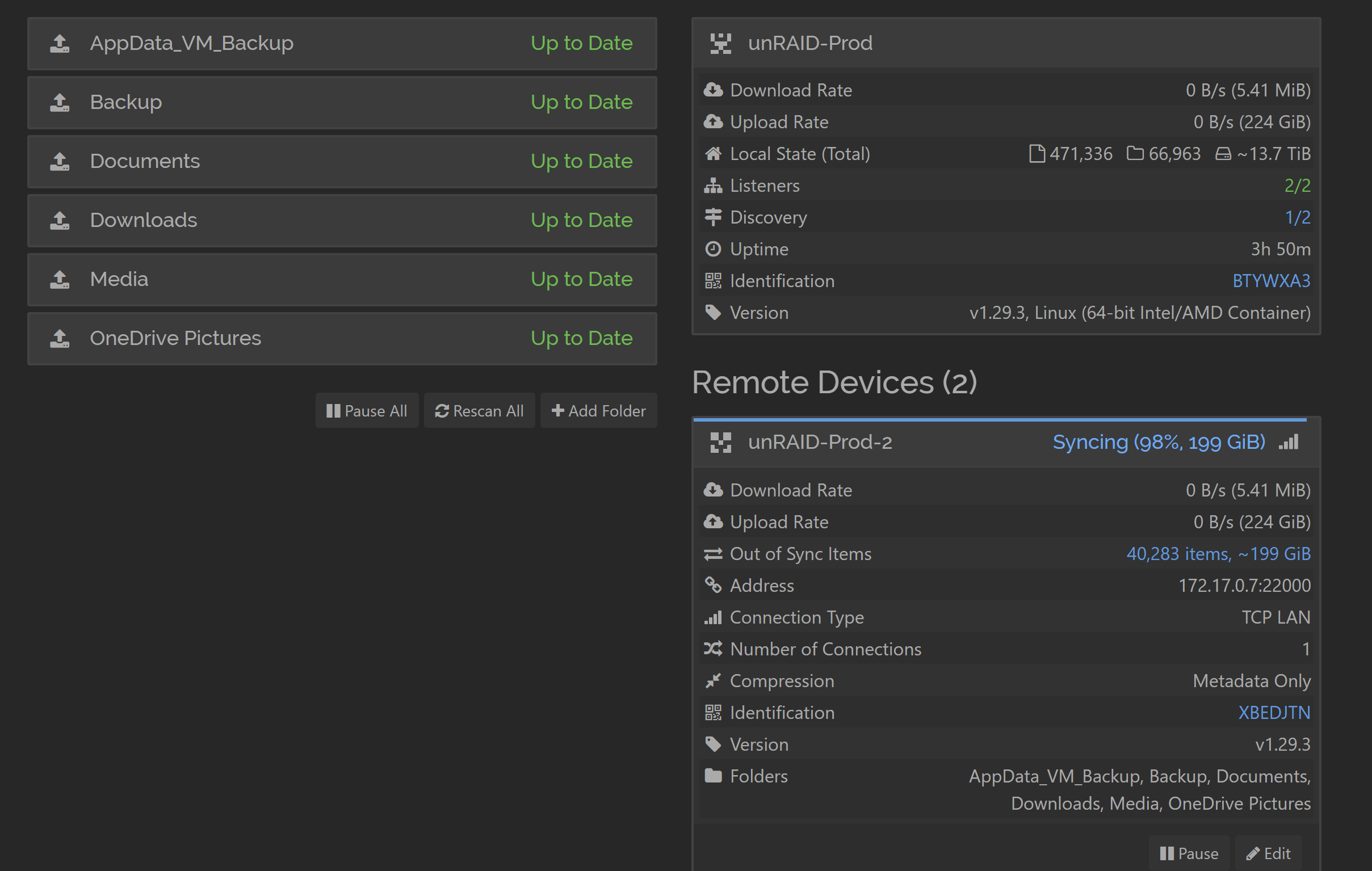The height and width of the screenshot is (871, 1372).
Task: Click the v1.29.3 Linux version text
Action: 1140,313
